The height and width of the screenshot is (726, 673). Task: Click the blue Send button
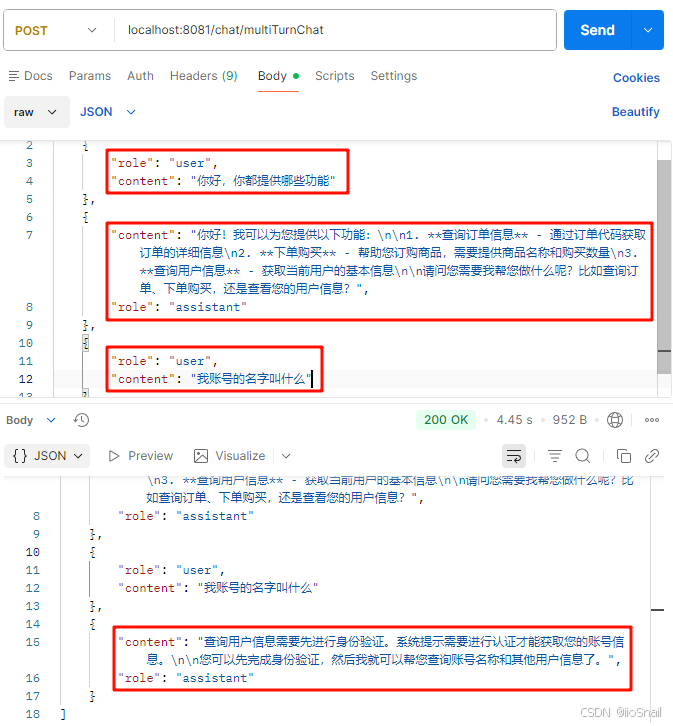(597, 30)
